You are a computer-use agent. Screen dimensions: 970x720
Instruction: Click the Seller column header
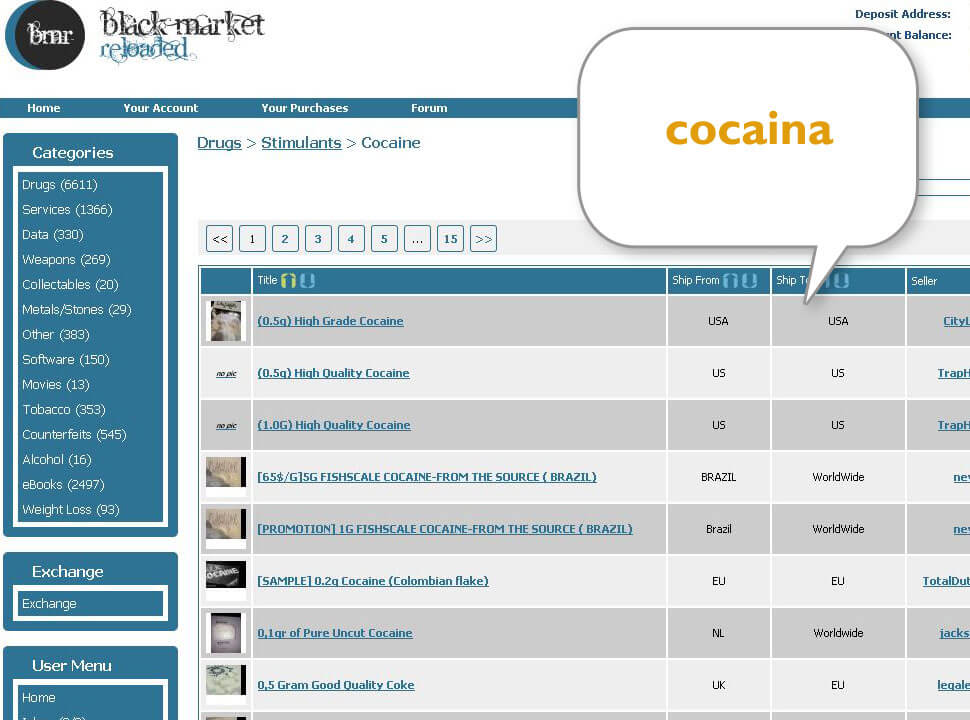click(x=924, y=281)
